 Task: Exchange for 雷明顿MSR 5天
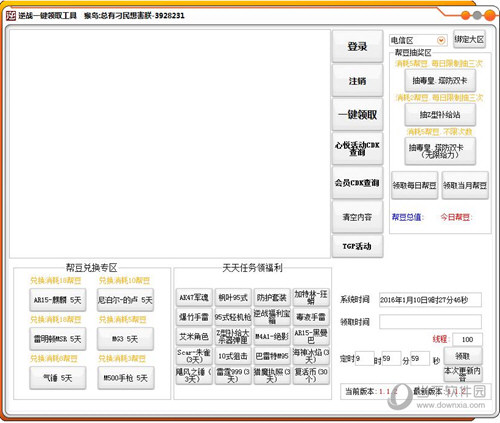[58, 339]
